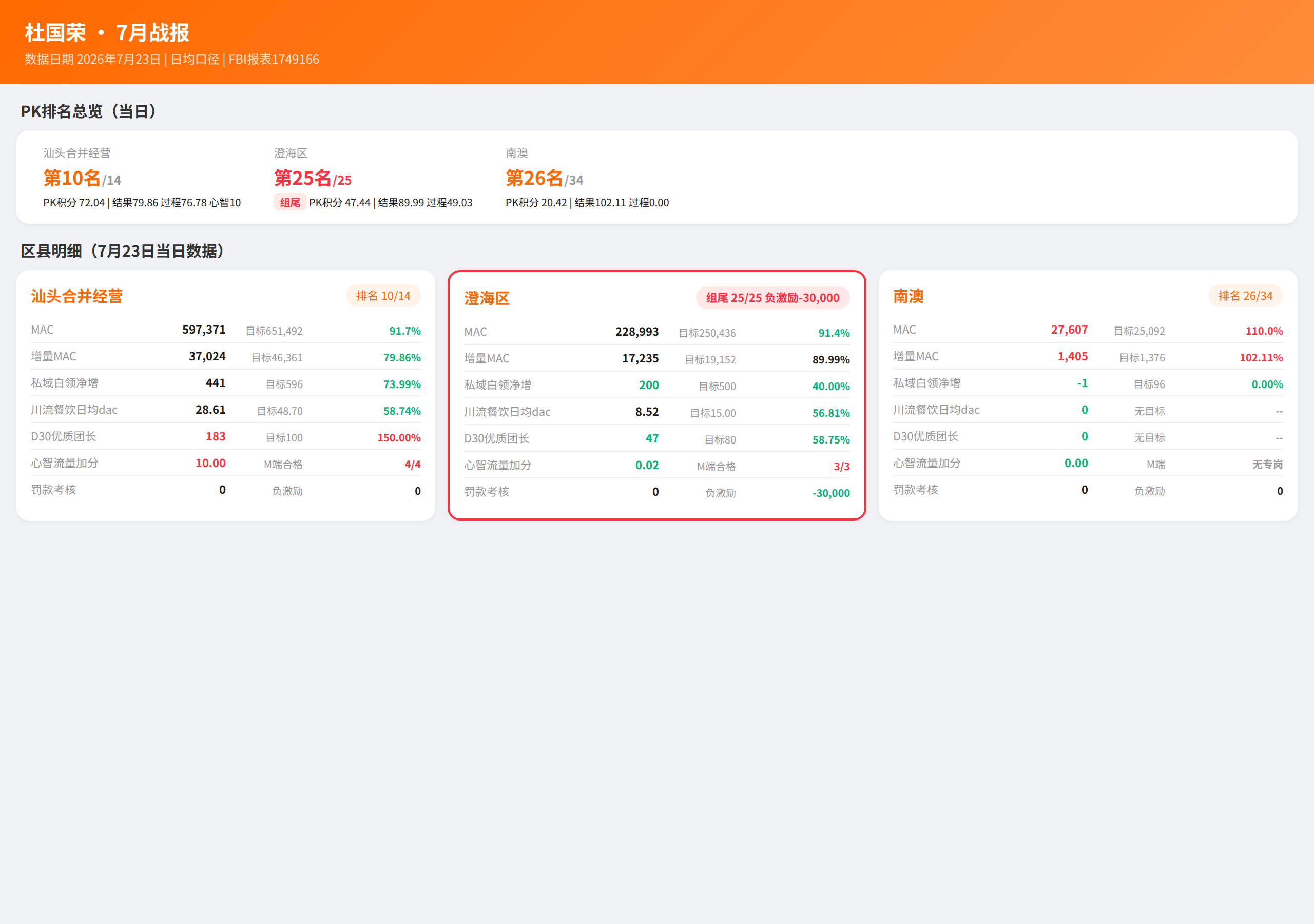Click the 无专岗 M端 status
The width and height of the screenshot is (1314, 924).
point(1267,464)
